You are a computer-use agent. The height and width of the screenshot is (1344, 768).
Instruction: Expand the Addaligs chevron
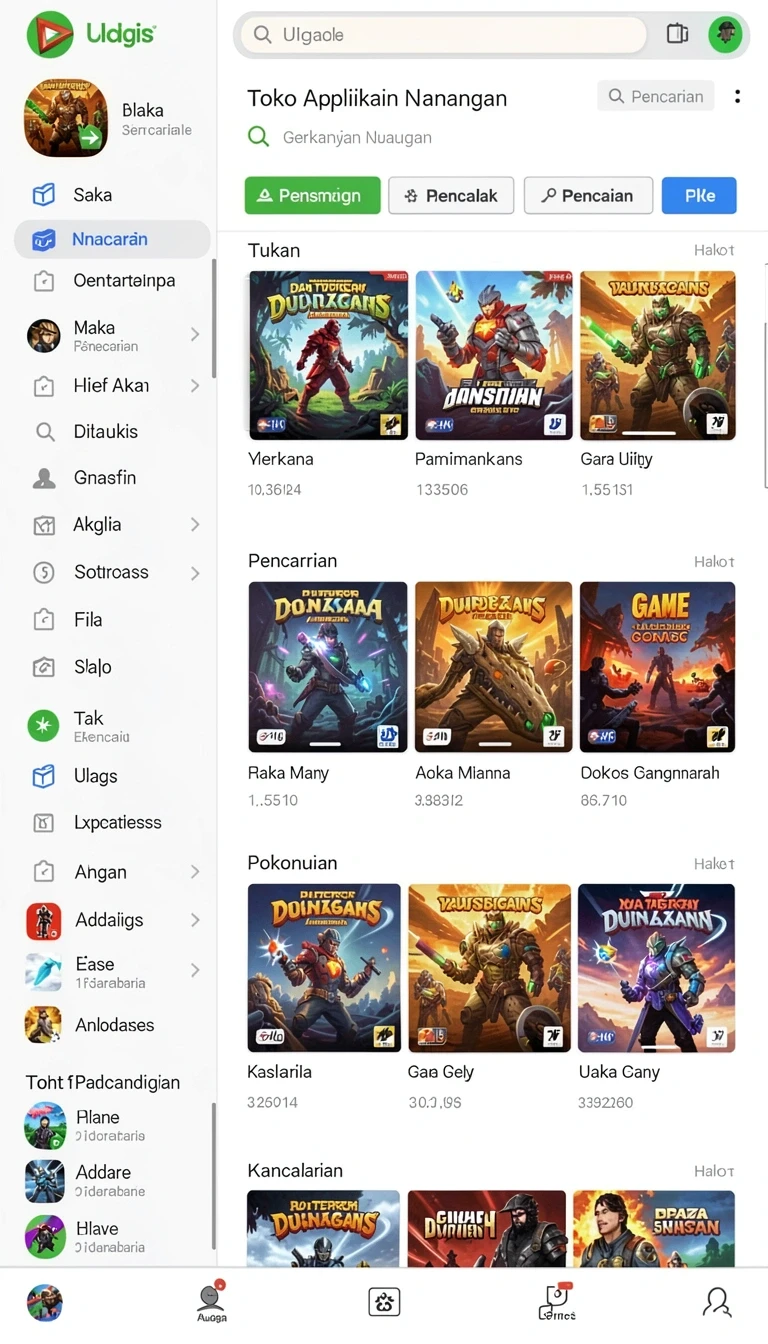195,920
